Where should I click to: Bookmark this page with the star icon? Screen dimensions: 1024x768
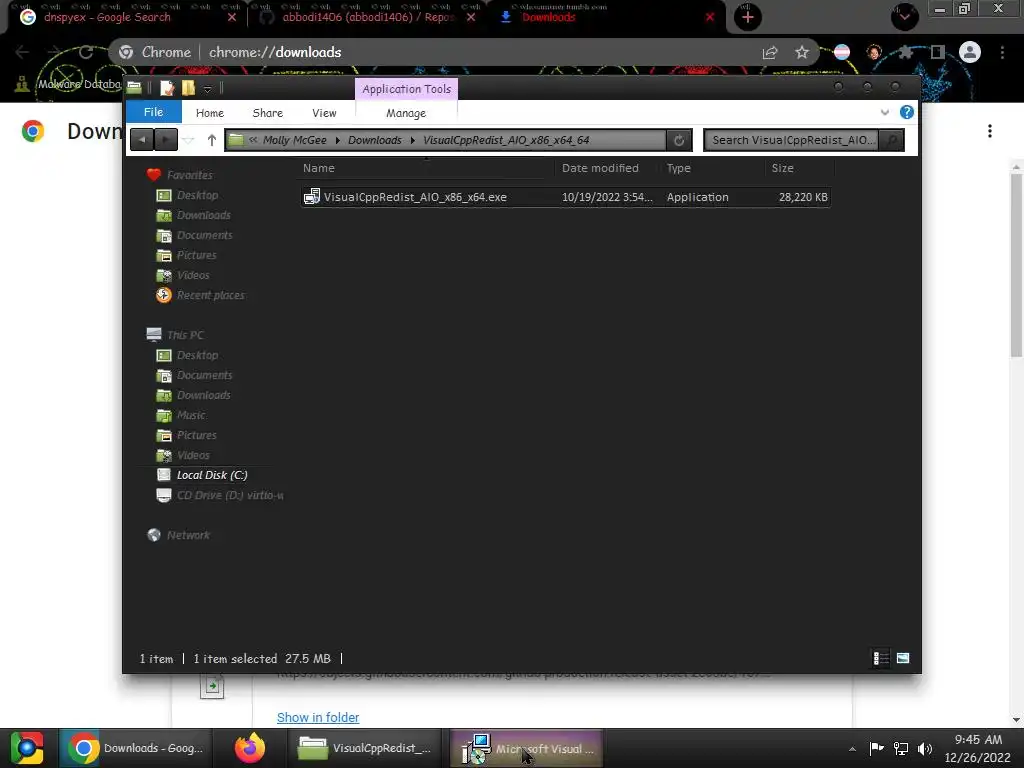[x=802, y=52]
